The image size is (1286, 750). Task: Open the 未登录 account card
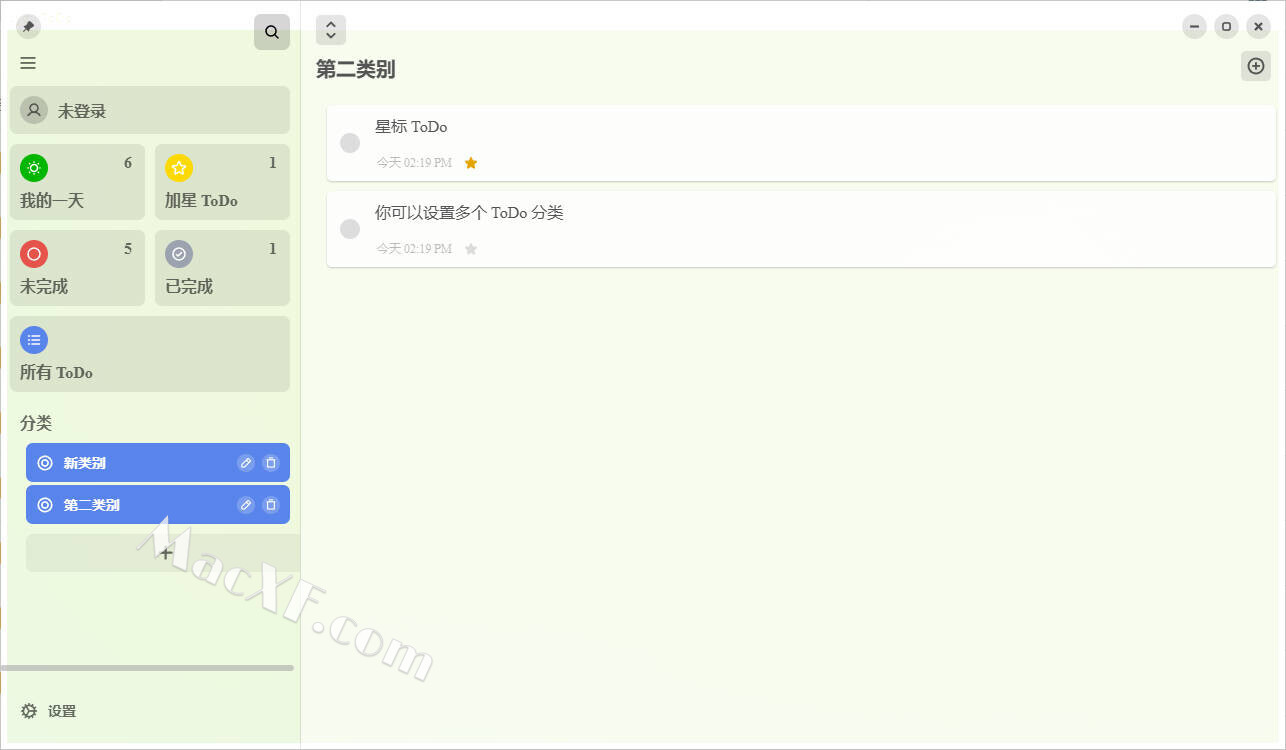click(150, 110)
